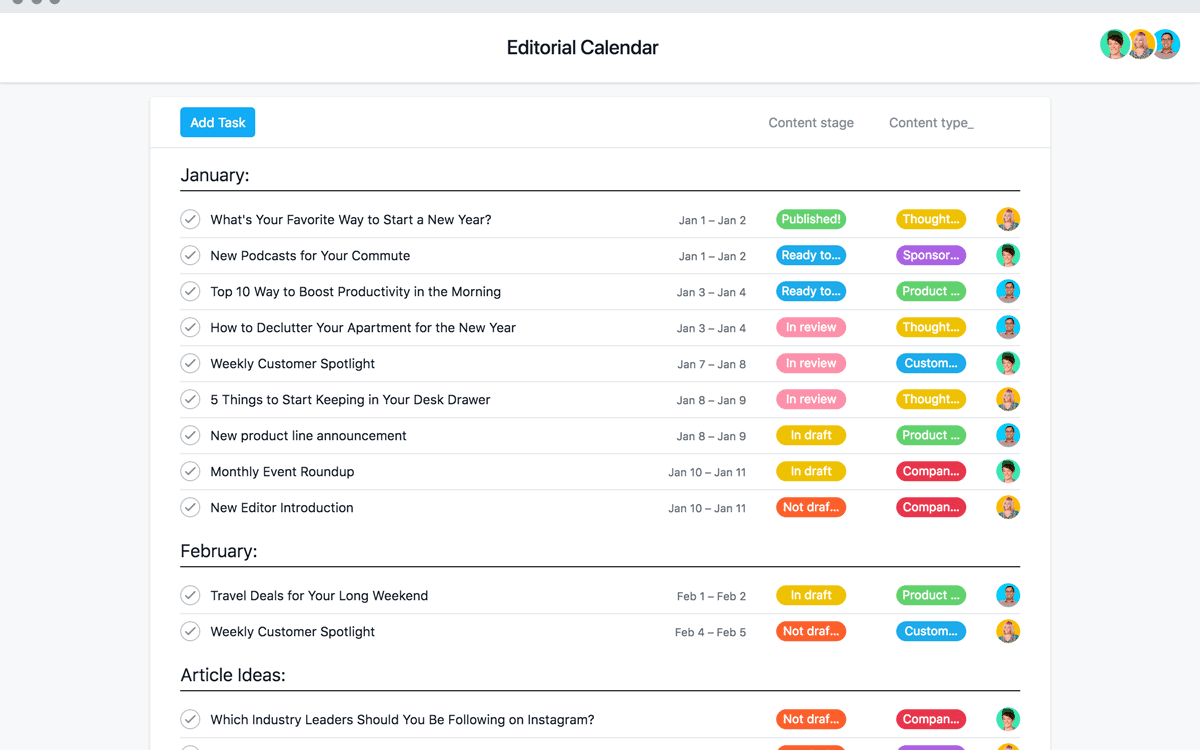Click the assignee avatar on the Feb 4 Spotlight row
The width and height of the screenshot is (1200, 750).
pyautogui.click(x=1008, y=631)
